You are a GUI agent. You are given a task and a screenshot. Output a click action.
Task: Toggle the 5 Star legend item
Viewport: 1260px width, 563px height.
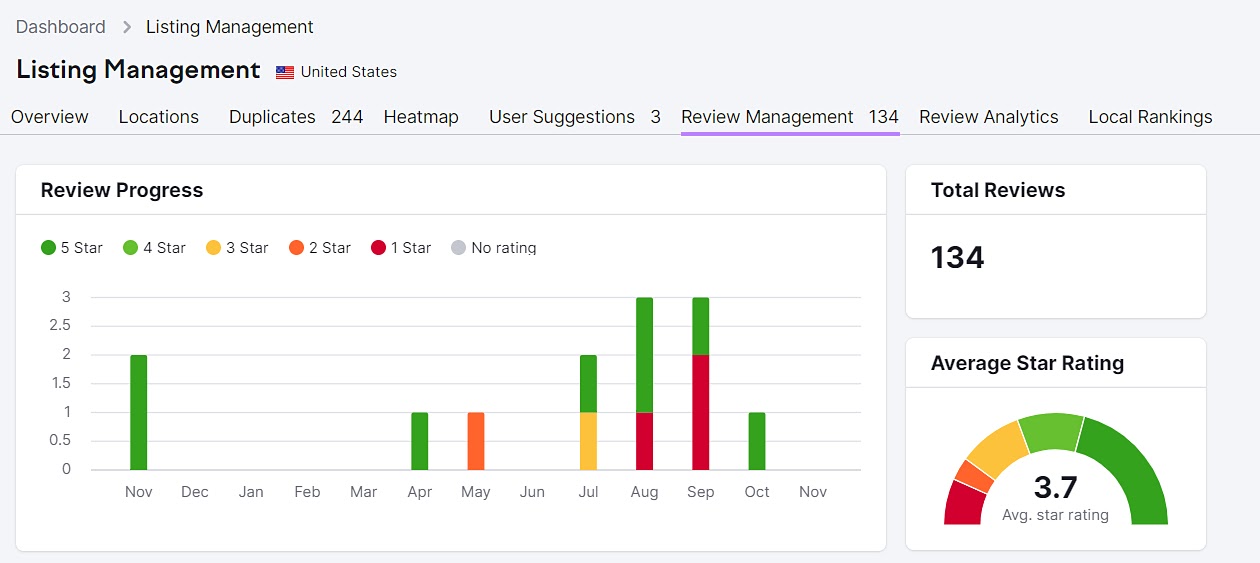pos(72,248)
